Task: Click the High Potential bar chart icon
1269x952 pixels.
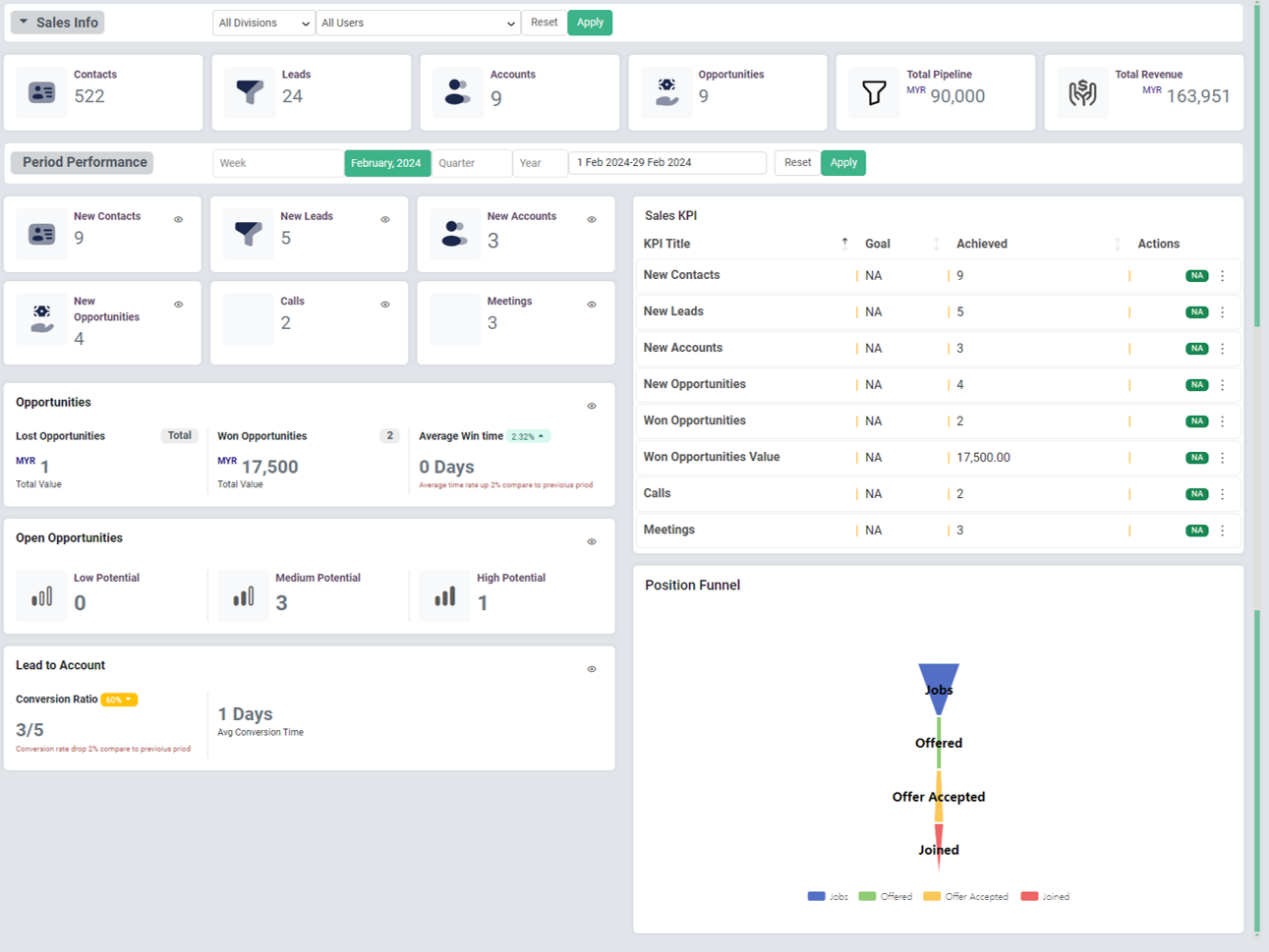Action: (445, 596)
